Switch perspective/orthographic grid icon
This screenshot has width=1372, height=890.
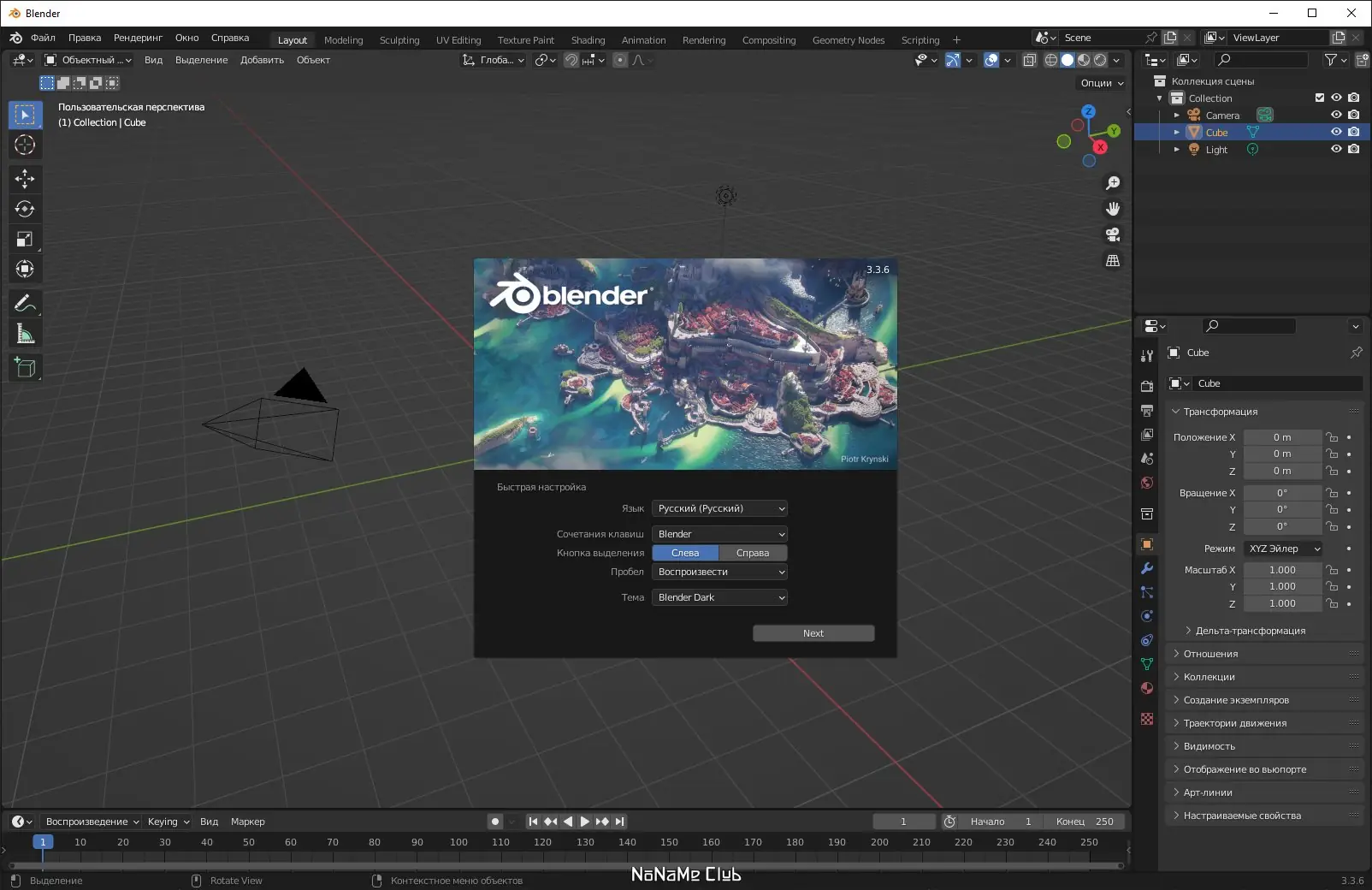point(1113,260)
